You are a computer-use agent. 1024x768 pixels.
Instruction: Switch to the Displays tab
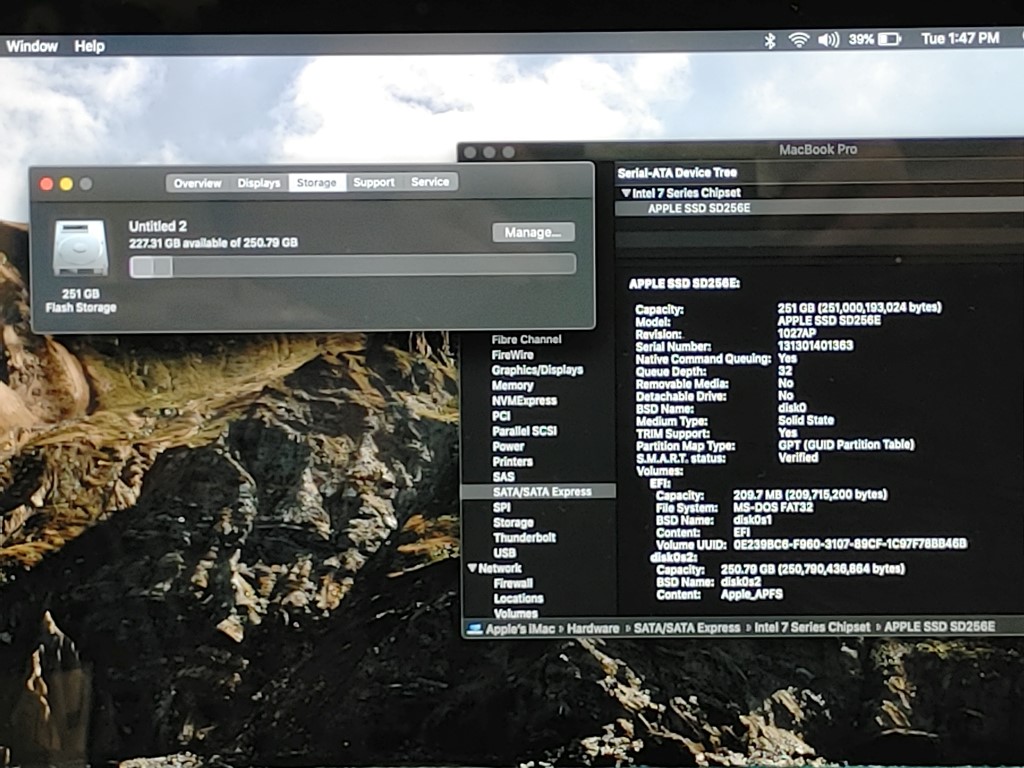(259, 183)
